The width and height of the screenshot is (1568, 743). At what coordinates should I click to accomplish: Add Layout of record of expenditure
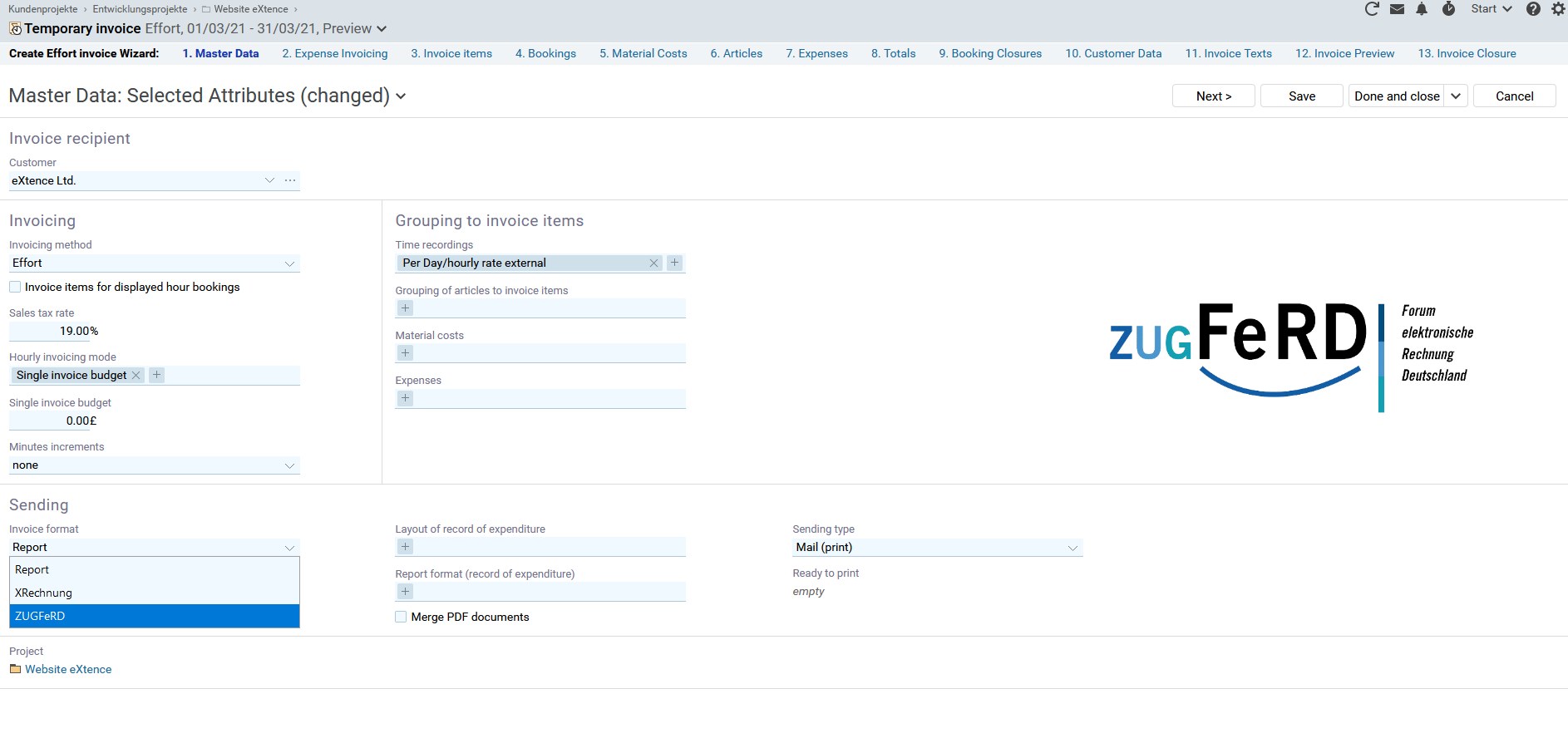pyautogui.click(x=405, y=547)
